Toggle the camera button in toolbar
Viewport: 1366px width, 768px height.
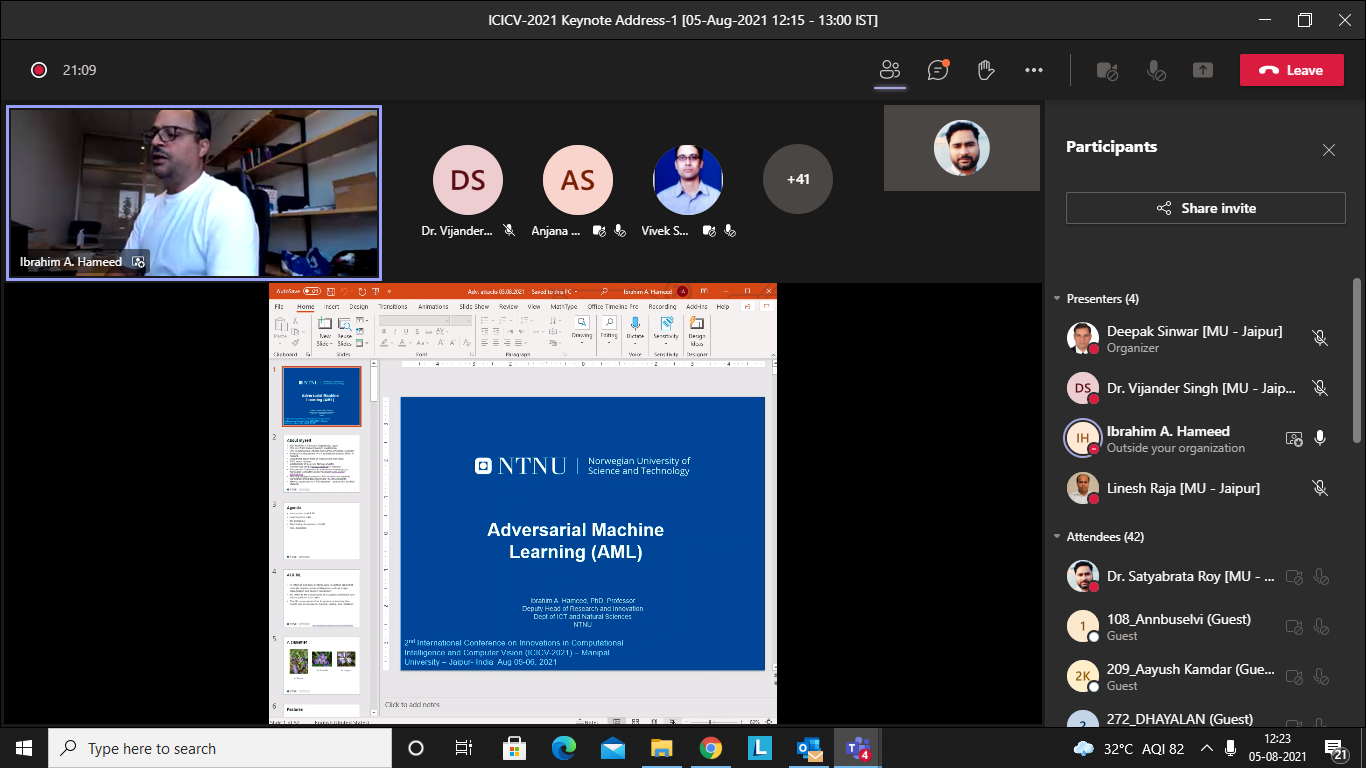(1107, 71)
